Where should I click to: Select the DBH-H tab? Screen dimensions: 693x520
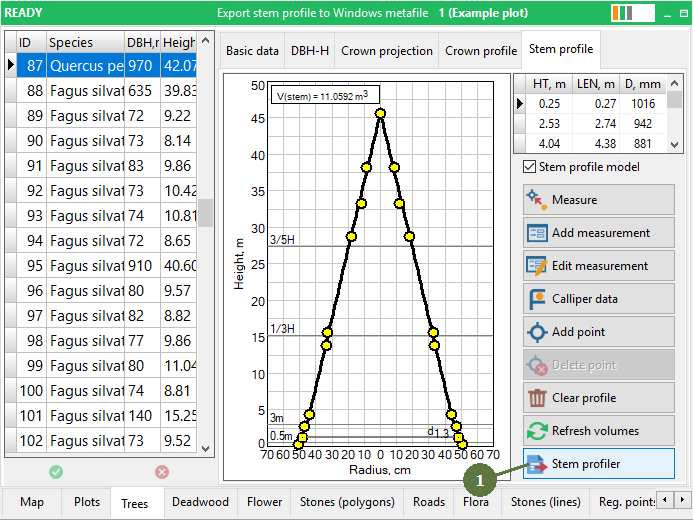(x=310, y=51)
